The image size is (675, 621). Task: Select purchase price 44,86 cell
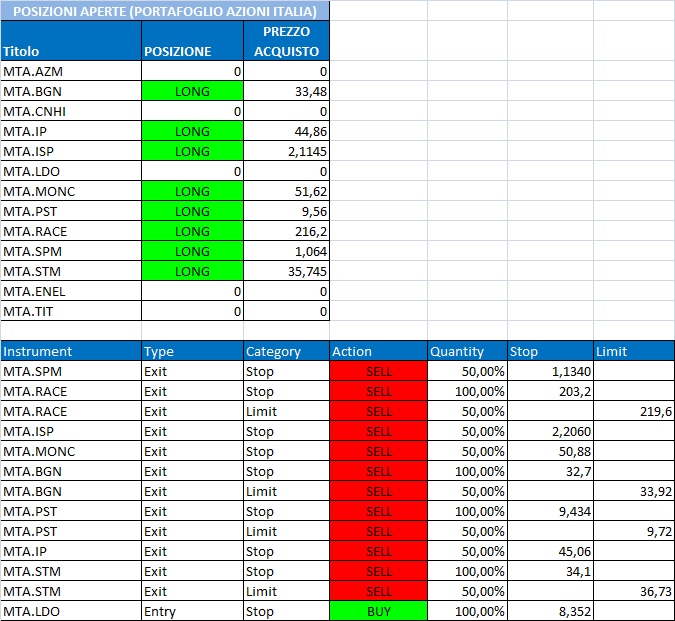tap(287, 131)
